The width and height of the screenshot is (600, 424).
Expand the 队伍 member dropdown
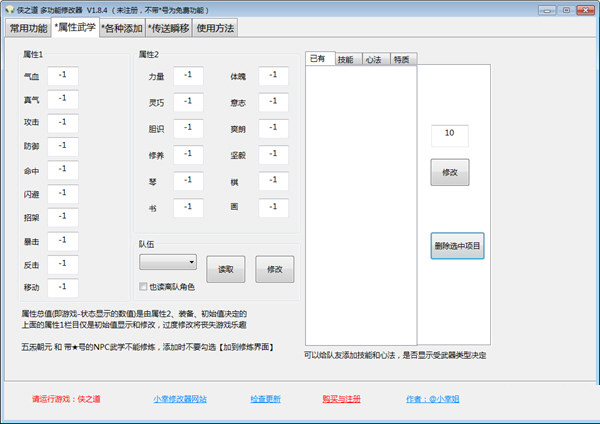[x=168, y=262]
